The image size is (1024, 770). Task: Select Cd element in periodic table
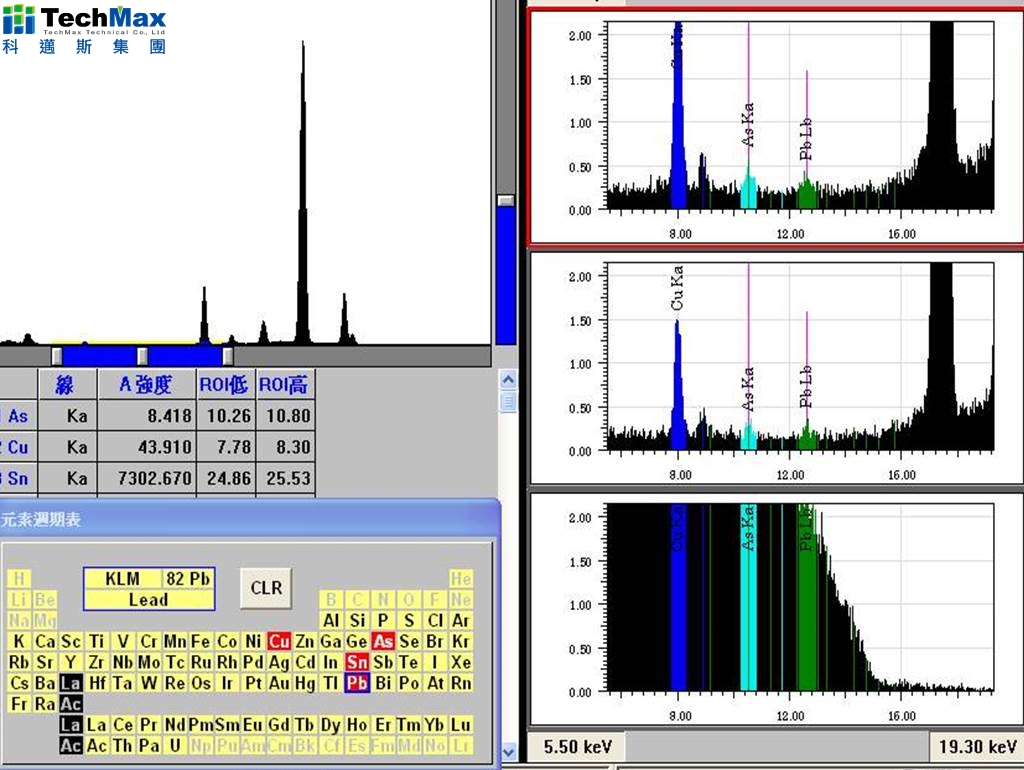[x=305, y=662]
